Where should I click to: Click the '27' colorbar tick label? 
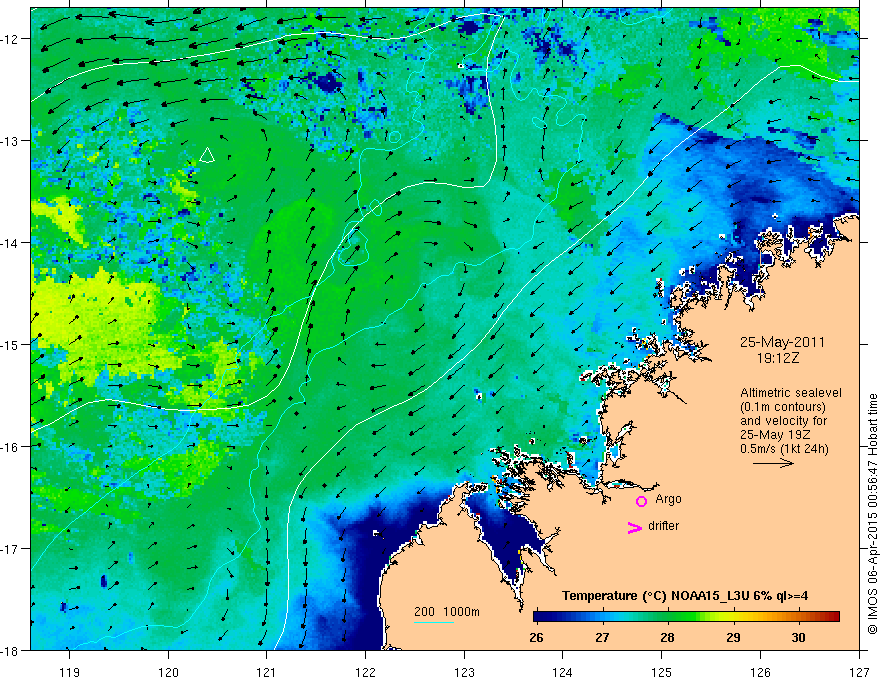[x=602, y=637]
